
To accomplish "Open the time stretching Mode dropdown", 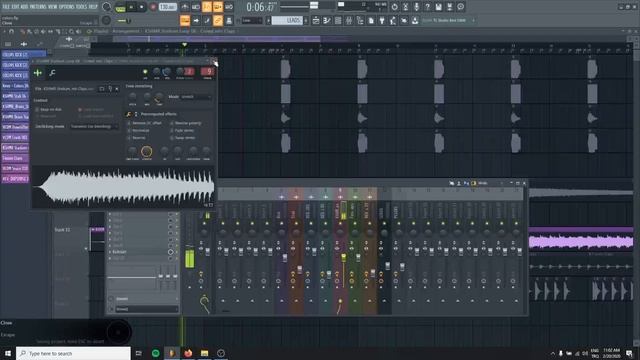I will 196,97.
